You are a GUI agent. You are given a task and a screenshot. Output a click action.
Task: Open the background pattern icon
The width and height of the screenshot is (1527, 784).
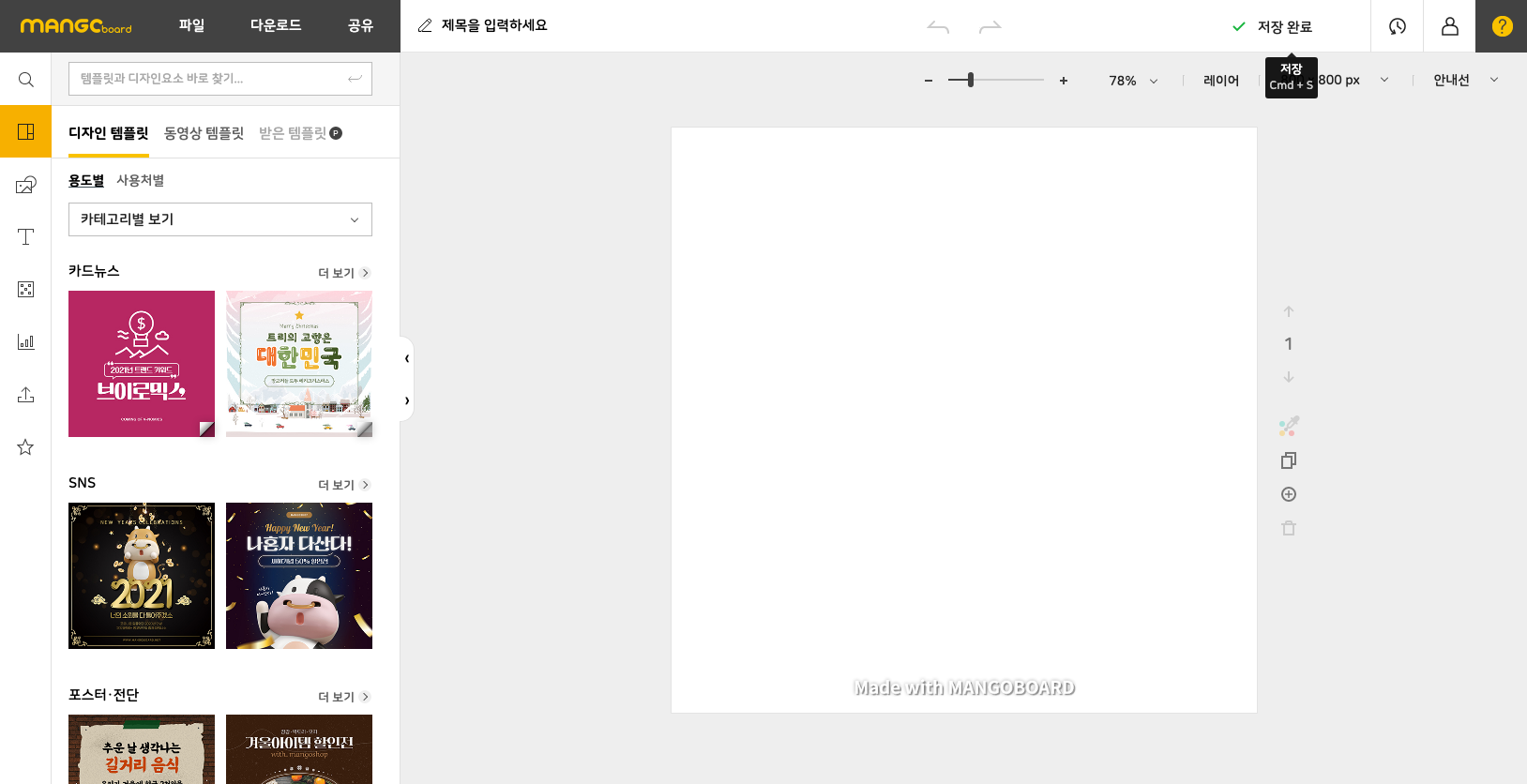pyautogui.click(x=26, y=290)
